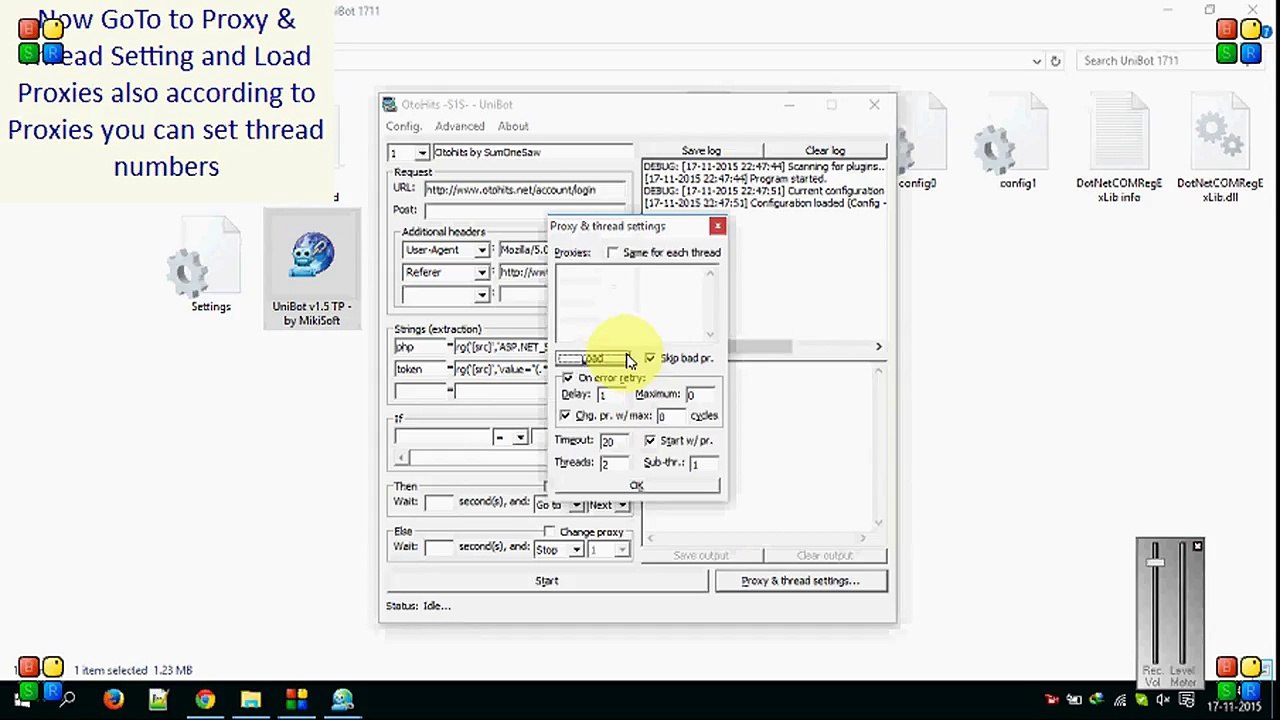Click the Maximum retries input field
1280x720 pixels.
click(700, 395)
